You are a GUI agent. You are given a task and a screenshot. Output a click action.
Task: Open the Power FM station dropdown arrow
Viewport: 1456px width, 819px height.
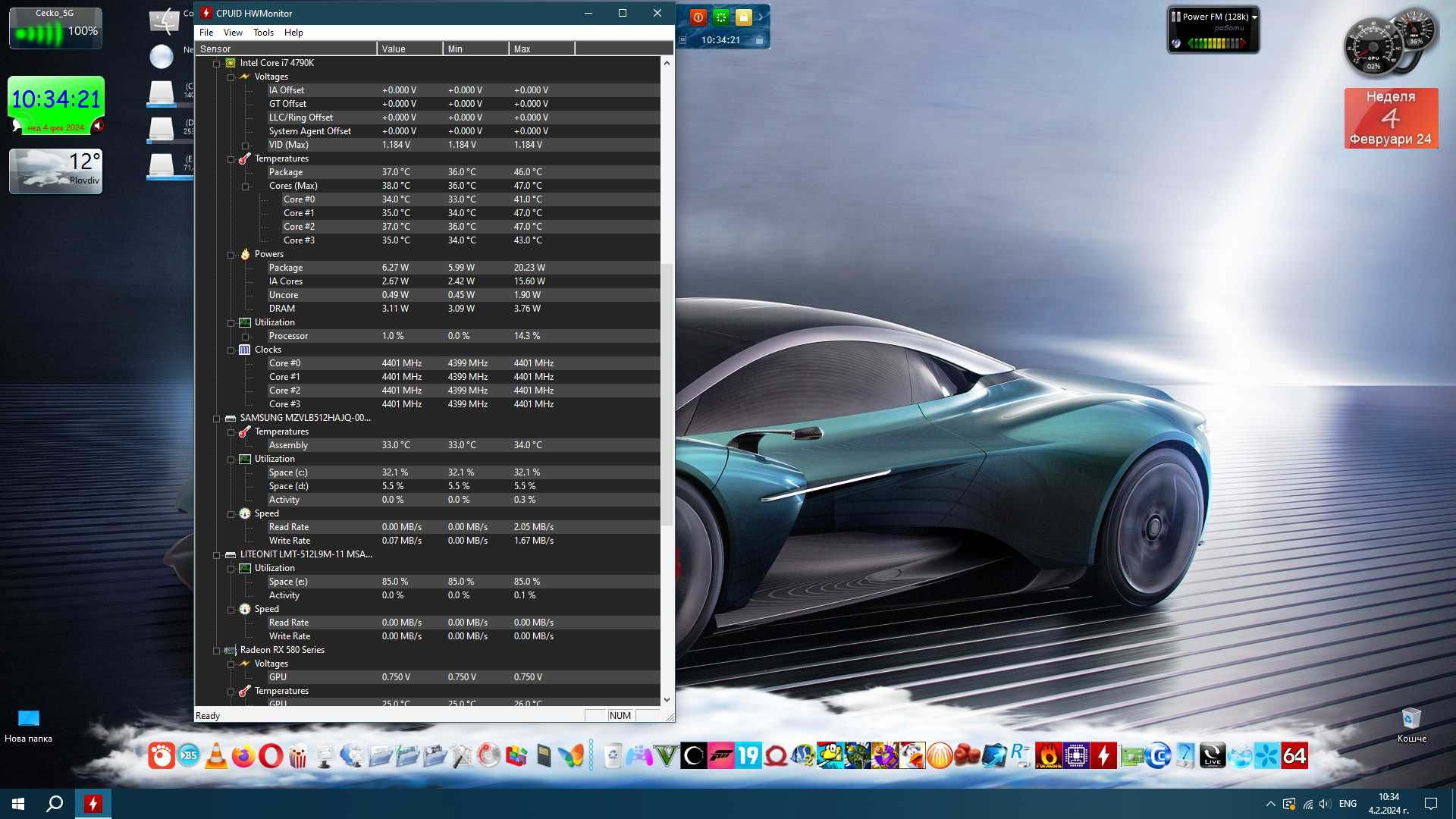pyautogui.click(x=1254, y=17)
